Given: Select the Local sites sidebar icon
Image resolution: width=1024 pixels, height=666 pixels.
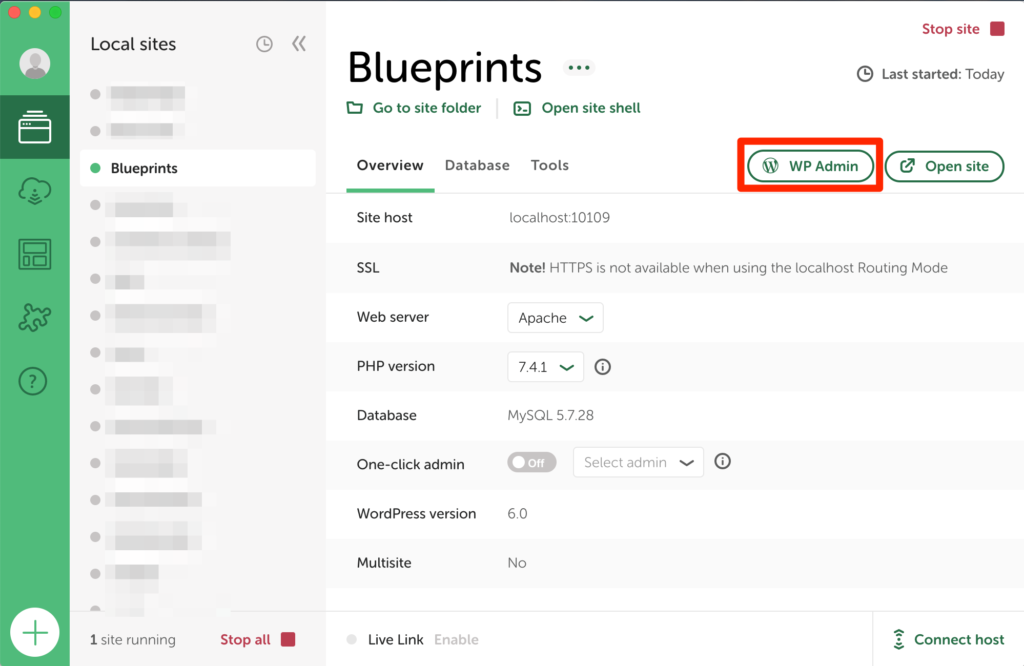Looking at the screenshot, I should click(x=35, y=127).
